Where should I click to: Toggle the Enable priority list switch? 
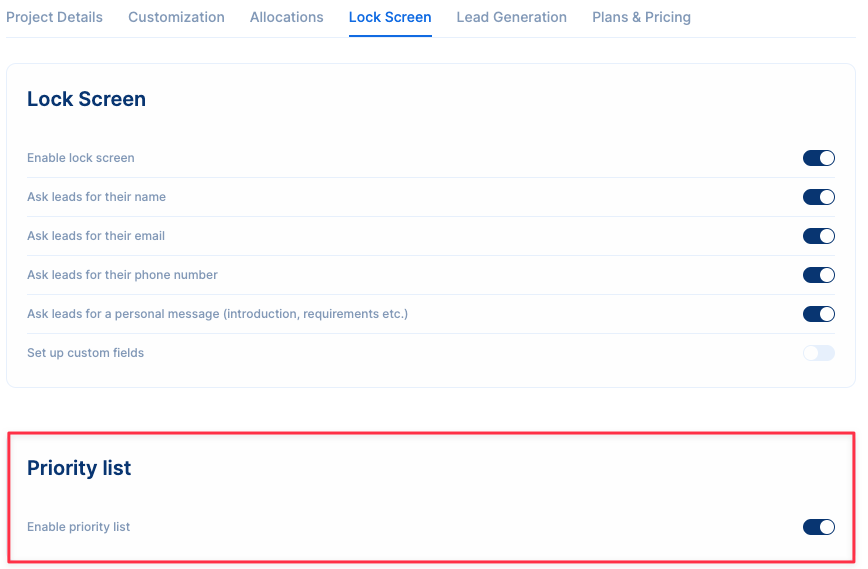[x=819, y=527]
